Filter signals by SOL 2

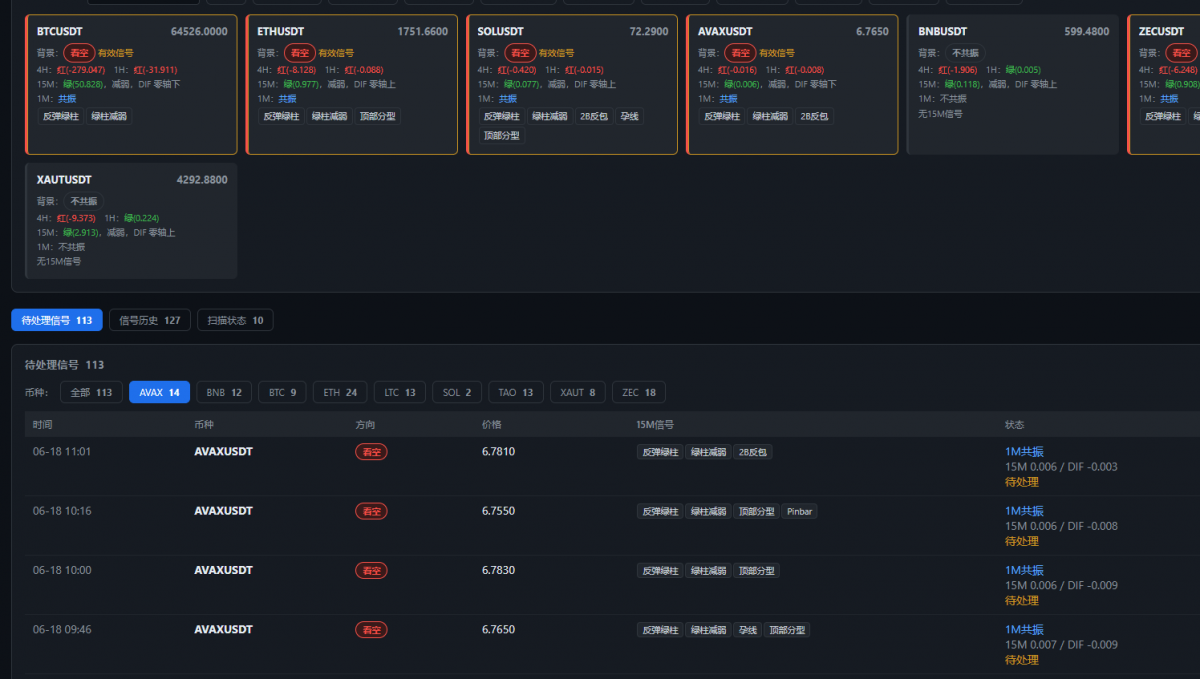(457, 392)
